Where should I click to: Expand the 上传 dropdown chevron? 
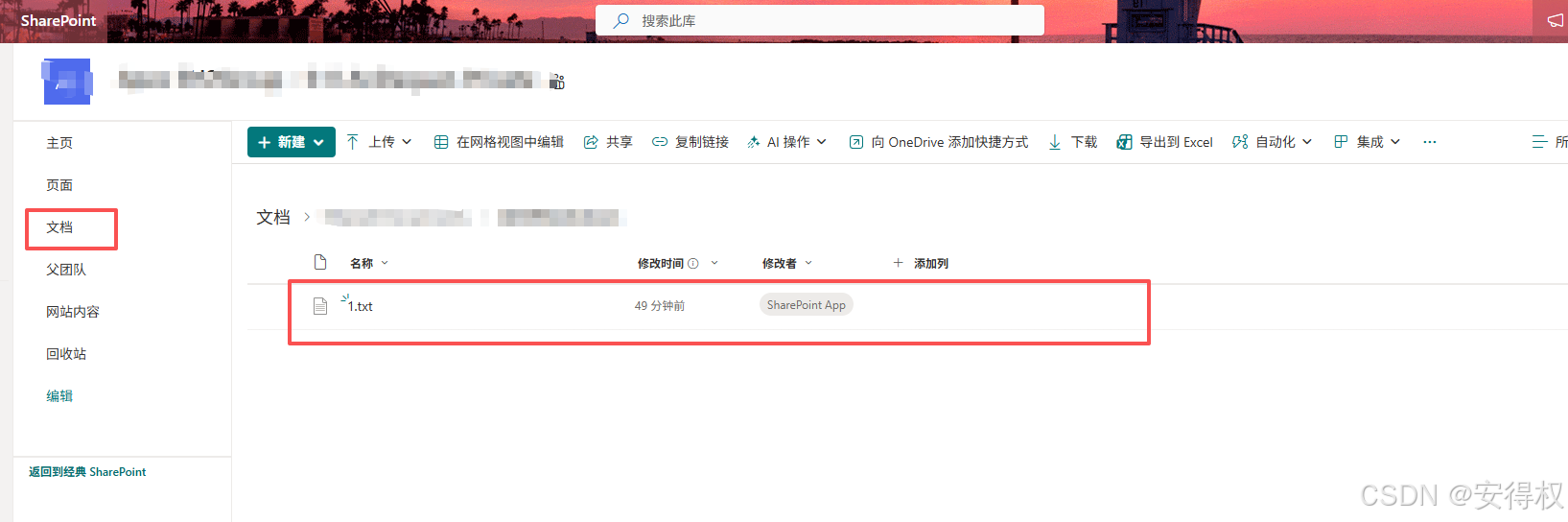(x=407, y=142)
